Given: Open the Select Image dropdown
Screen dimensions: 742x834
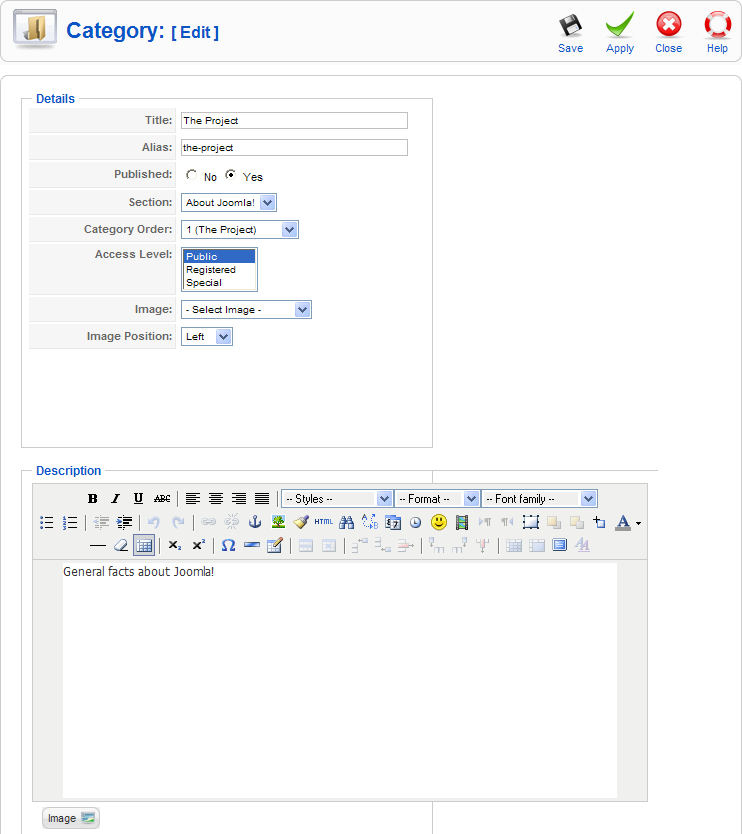Looking at the screenshot, I should coord(246,310).
